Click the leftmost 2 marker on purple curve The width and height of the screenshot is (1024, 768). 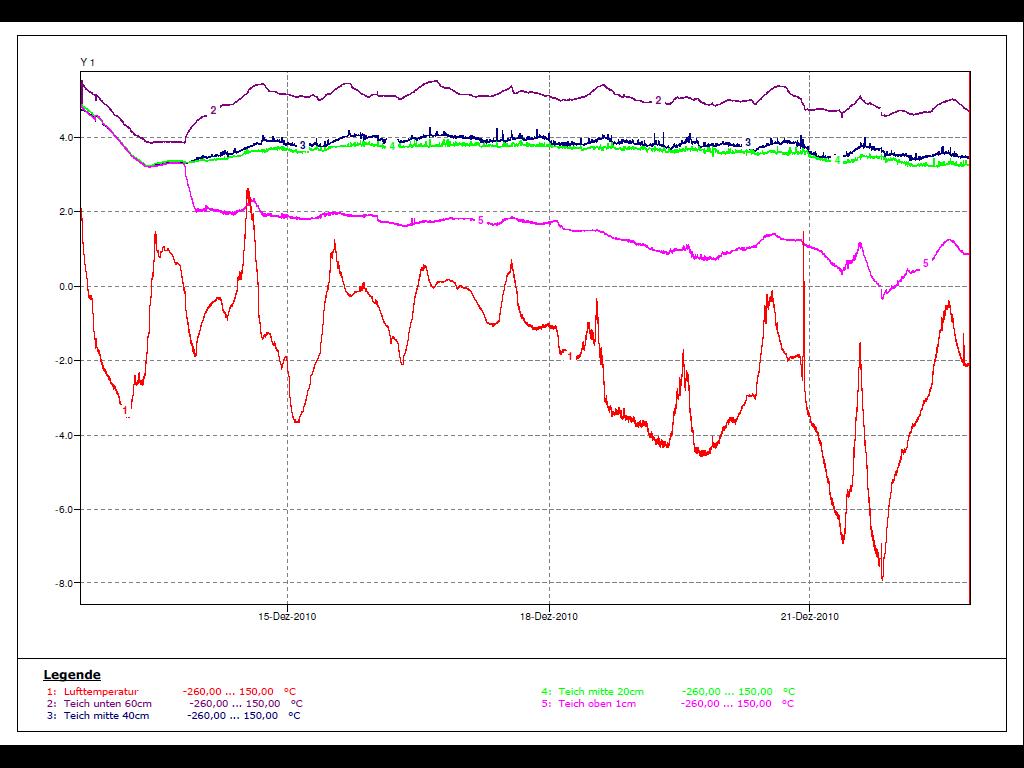(x=213, y=109)
